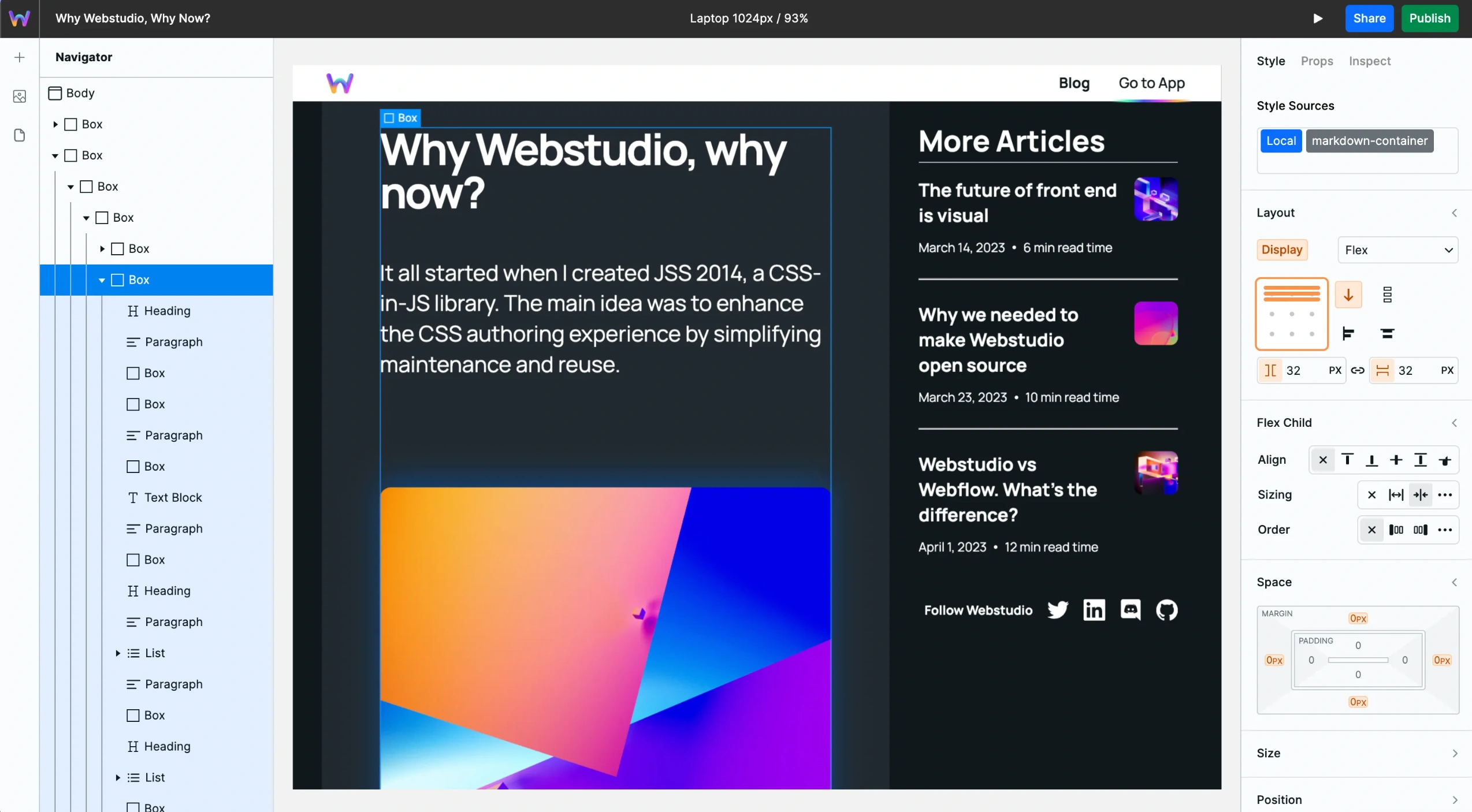Select align-self start icon
The width and height of the screenshot is (1472, 812).
pos(1347,460)
